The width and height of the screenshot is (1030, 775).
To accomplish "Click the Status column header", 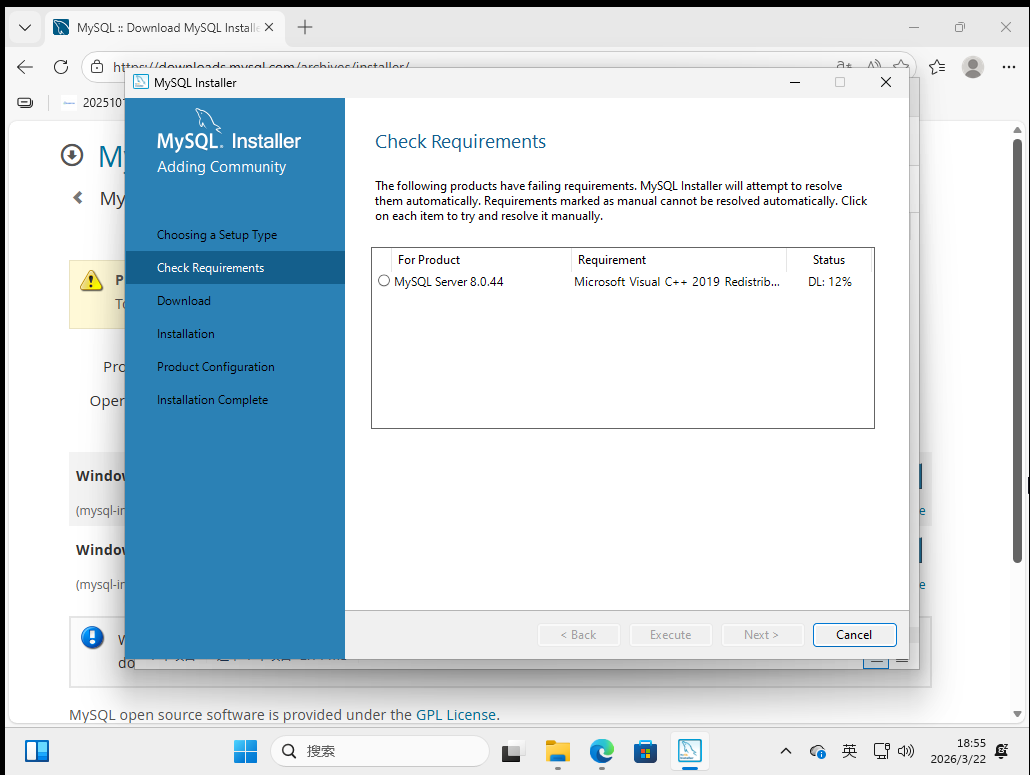I will pyautogui.click(x=829, y=259).
